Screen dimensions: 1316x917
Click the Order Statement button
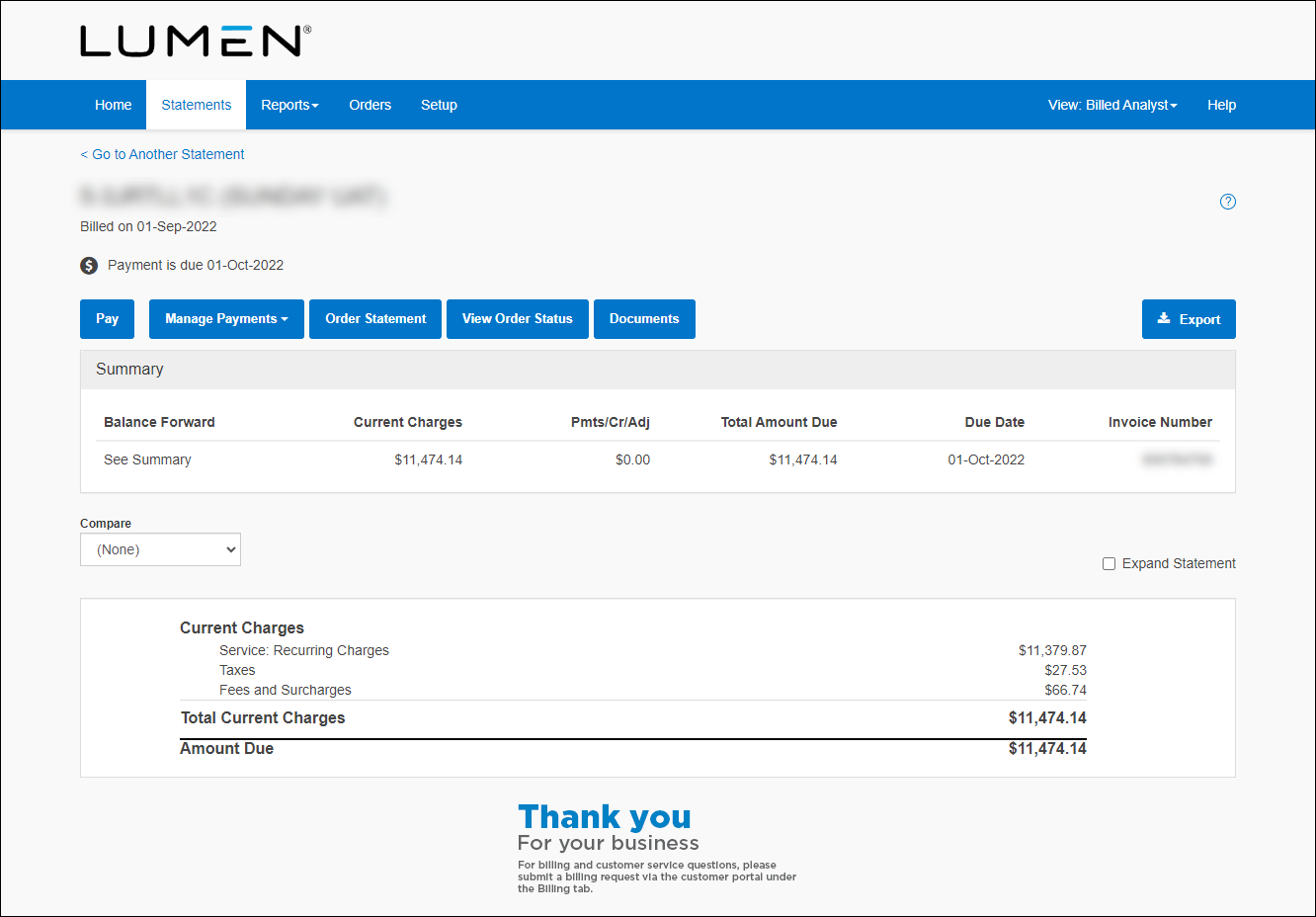tap(375, 319)
